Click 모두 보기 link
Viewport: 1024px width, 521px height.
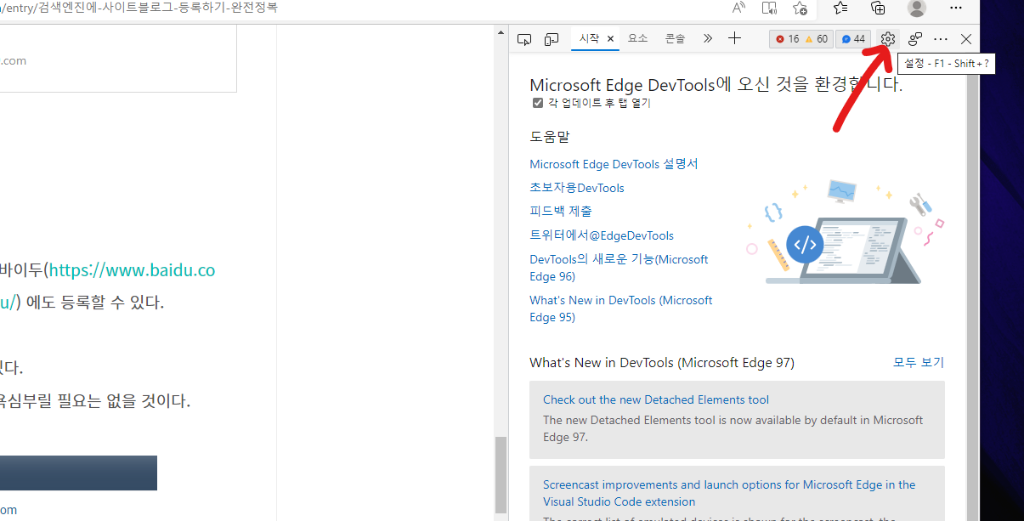[918, 362]
